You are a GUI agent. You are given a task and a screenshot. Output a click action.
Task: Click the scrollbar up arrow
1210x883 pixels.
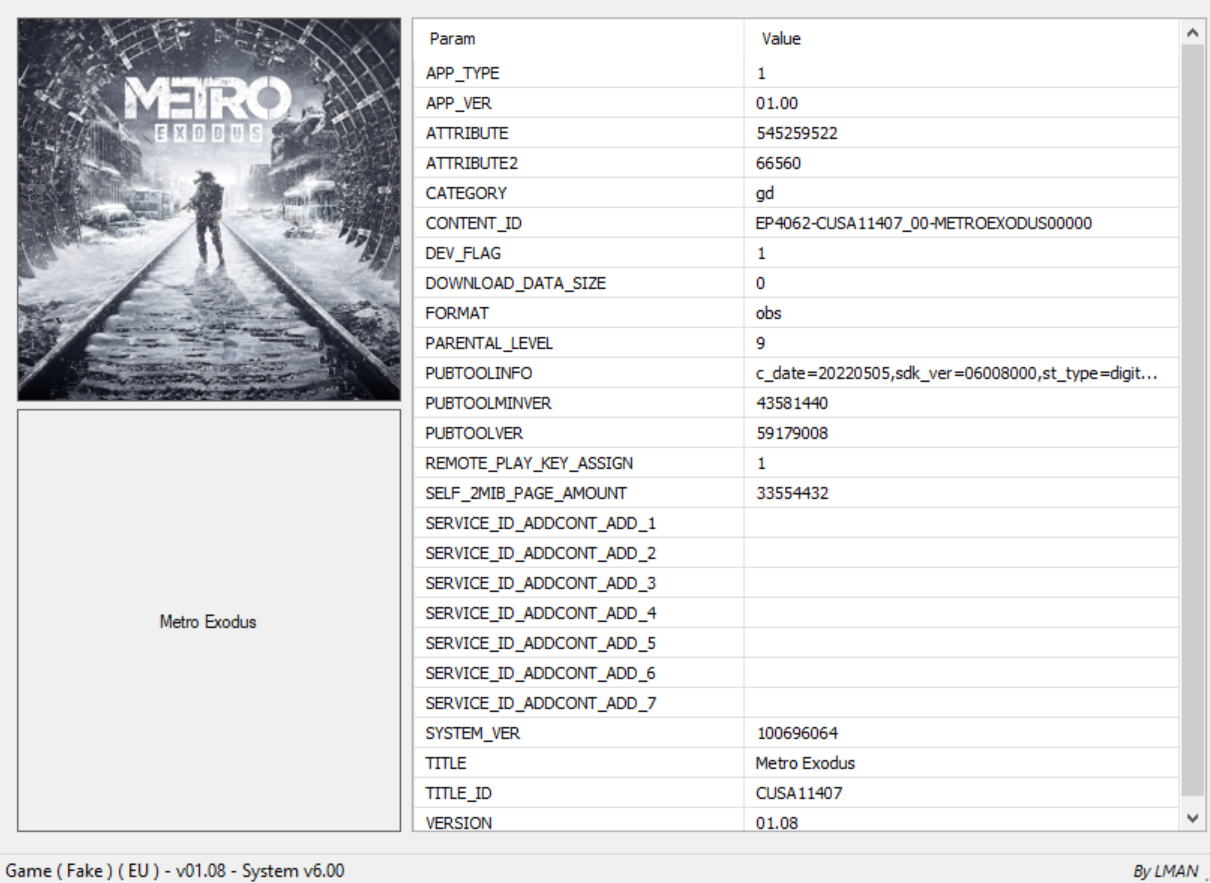point(1191,32)
